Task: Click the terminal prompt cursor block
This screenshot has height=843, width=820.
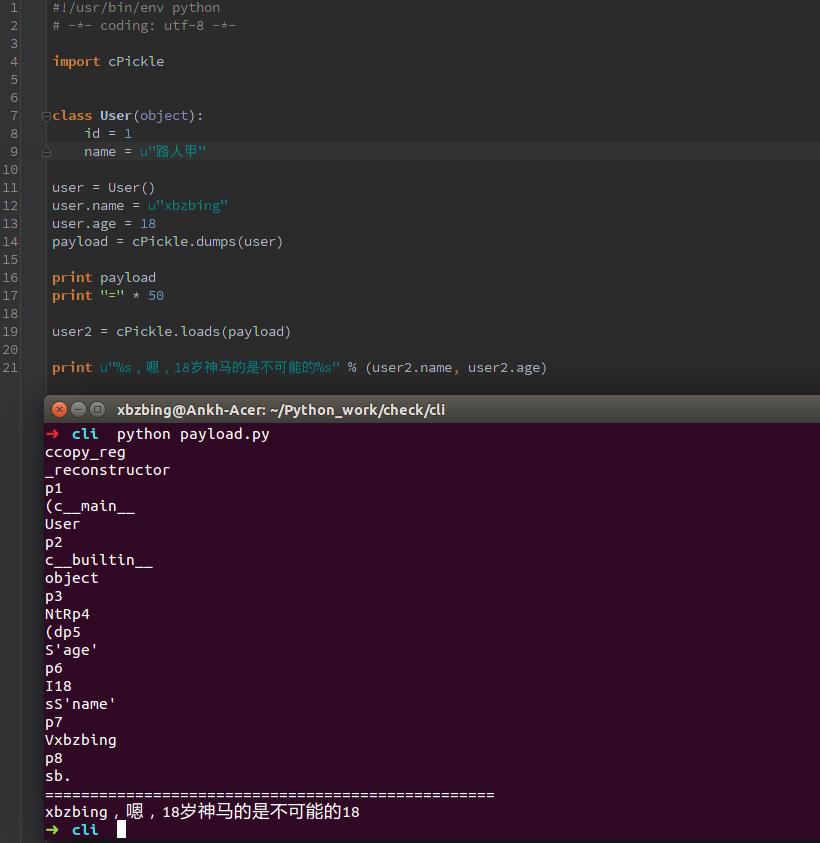Action: coord(122,829)
